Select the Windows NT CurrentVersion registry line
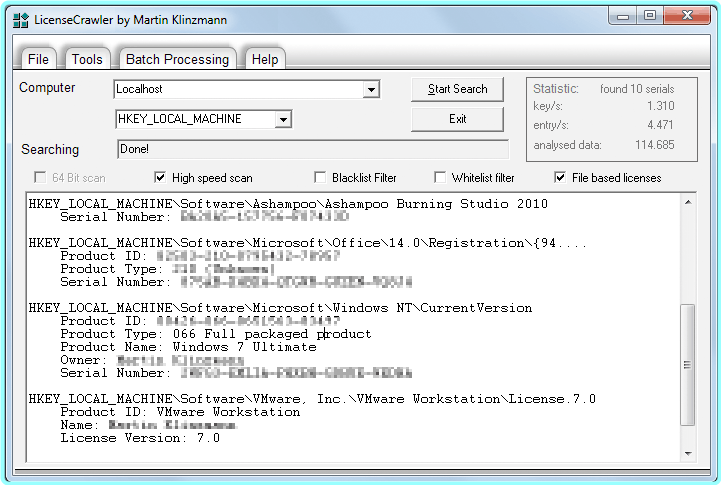Viewport: 721px width, 485px height. click(x=280, y=308)
